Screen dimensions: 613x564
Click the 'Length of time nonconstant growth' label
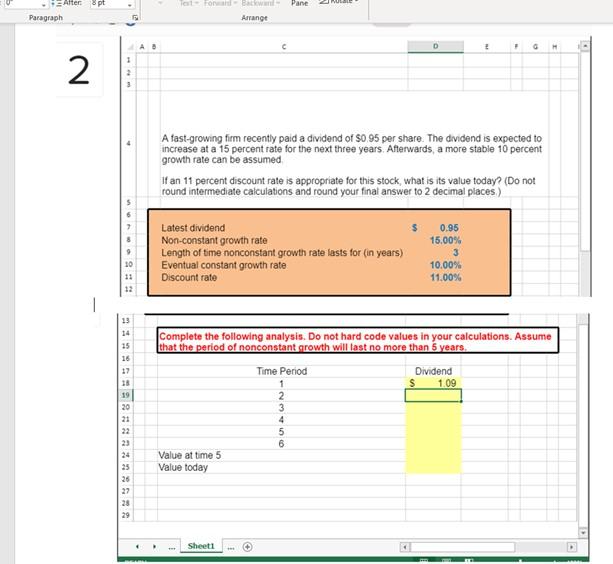(282, 253)
